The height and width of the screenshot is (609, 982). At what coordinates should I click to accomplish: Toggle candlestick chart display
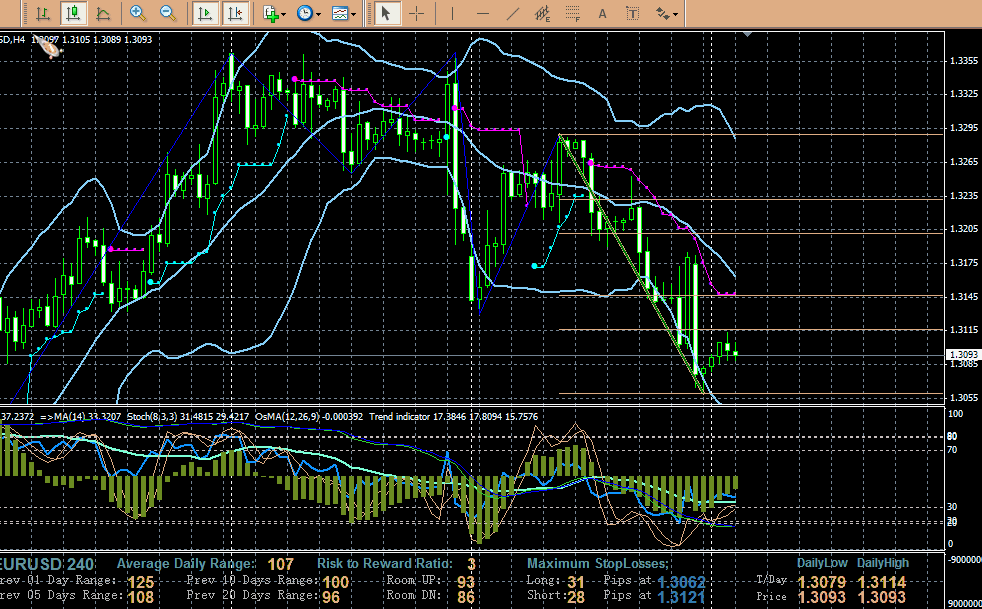click(72, 14)
